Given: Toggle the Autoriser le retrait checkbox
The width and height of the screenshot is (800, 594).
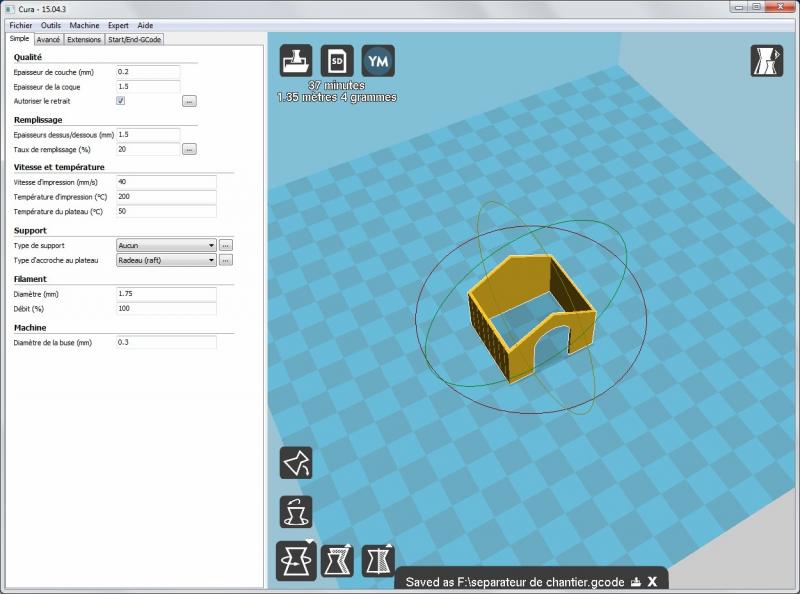Looking at the screenshot, I should [x=121, y=101].
